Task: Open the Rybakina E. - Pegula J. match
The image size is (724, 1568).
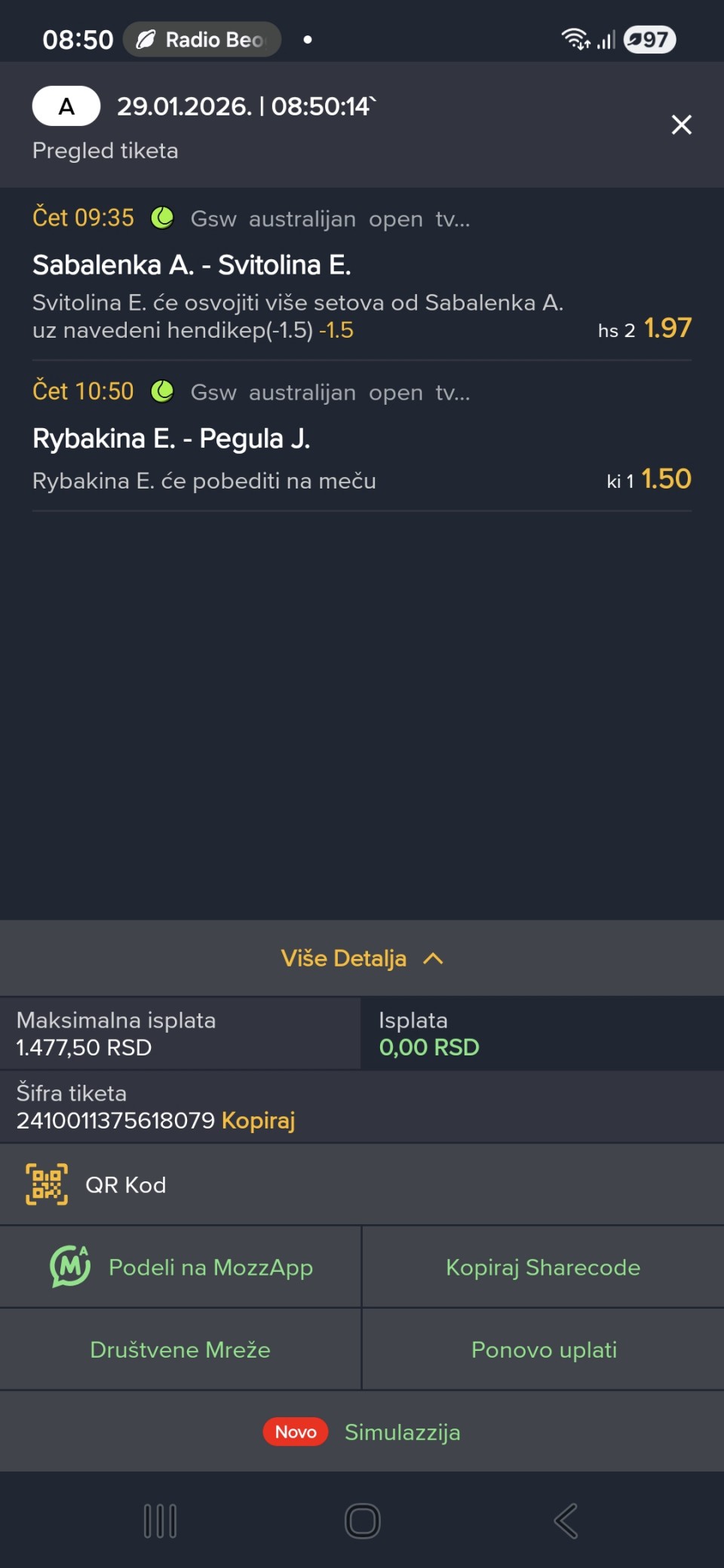Action: click(171, 438)
